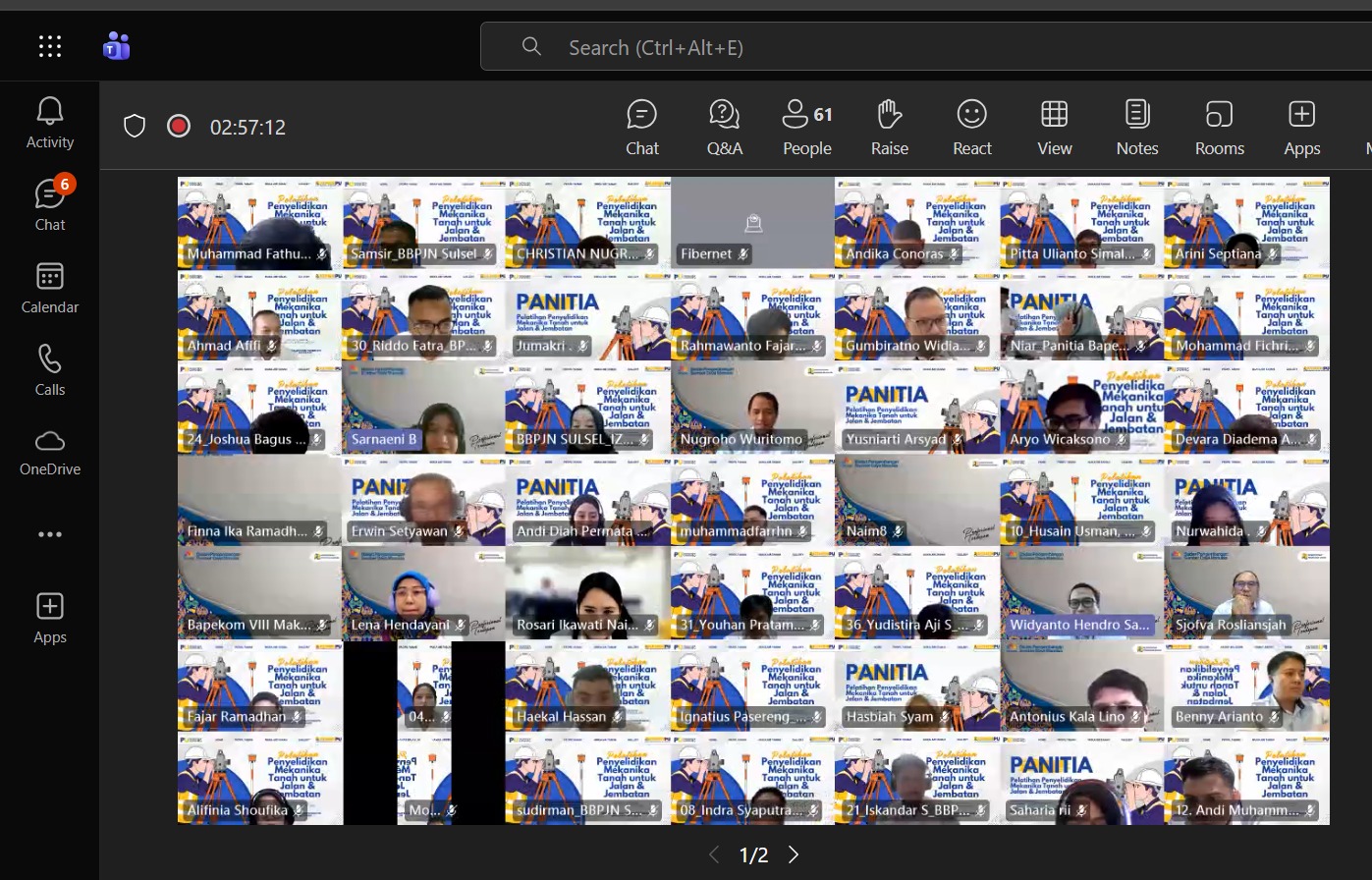This screenshot has width=1372, height=880.
Task: Click the shield privacy icon
Action: coord(135,126)
